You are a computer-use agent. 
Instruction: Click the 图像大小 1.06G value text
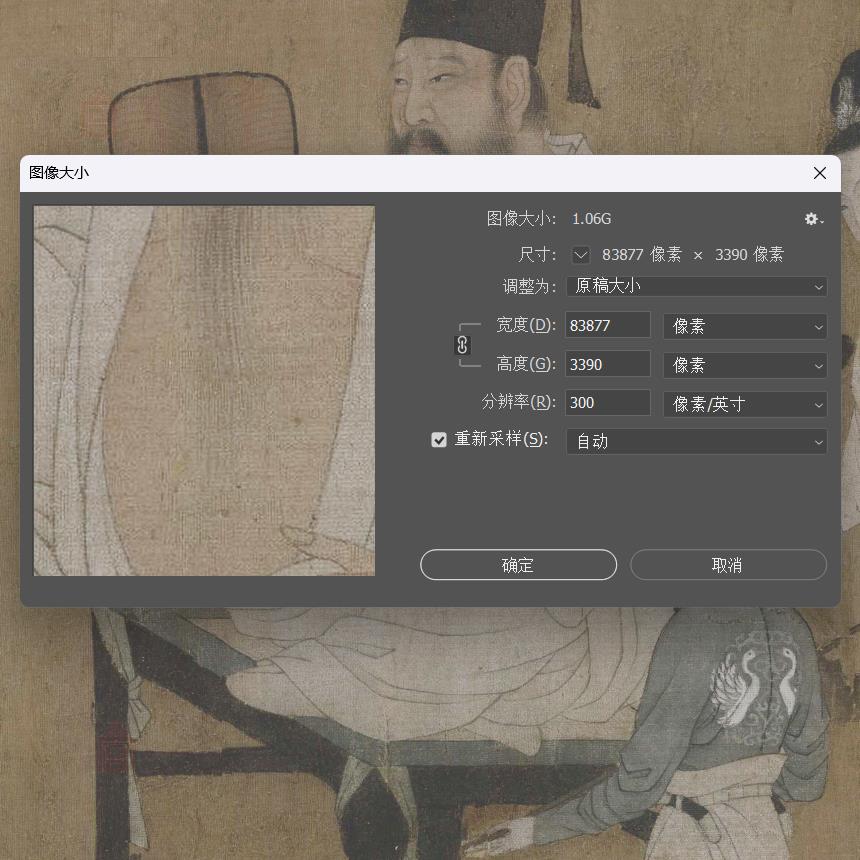click(591, 219)
